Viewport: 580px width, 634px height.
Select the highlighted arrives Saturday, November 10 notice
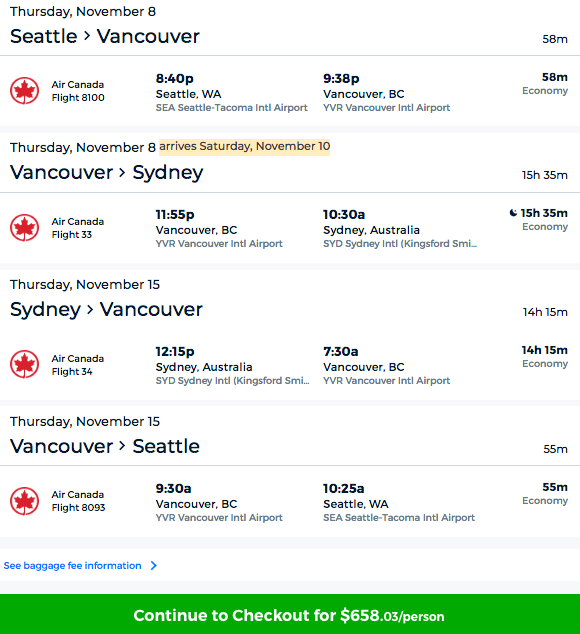pos(244,146)
